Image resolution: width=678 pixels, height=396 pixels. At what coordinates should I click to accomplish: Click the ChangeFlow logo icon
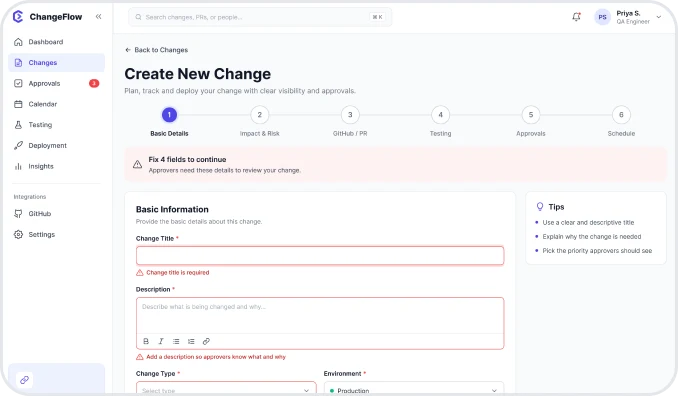[18, 16]
